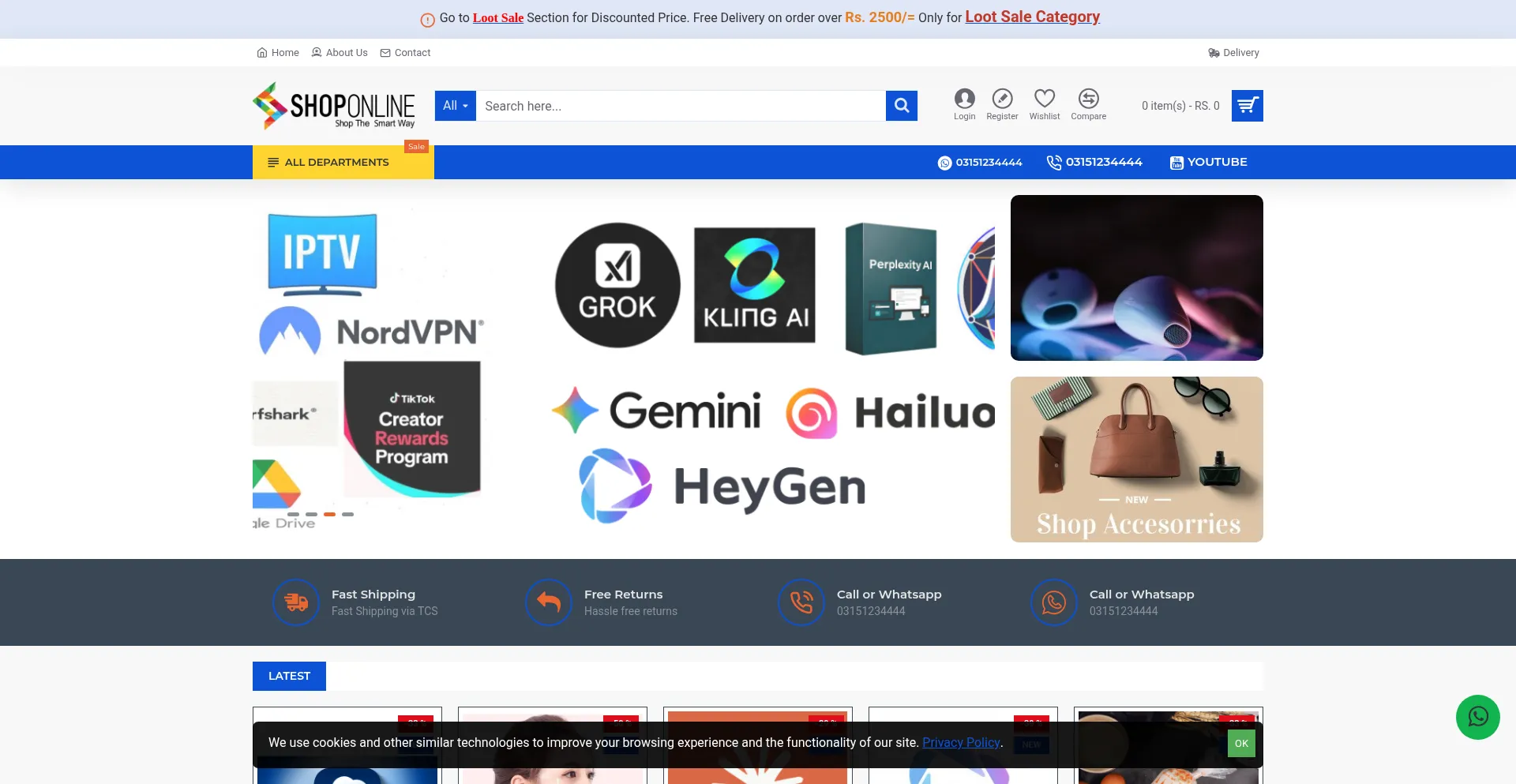The height and width of the screenshot is (784, 1516).
Task: Click the Login label text
Action: click(x=964, y=117)
